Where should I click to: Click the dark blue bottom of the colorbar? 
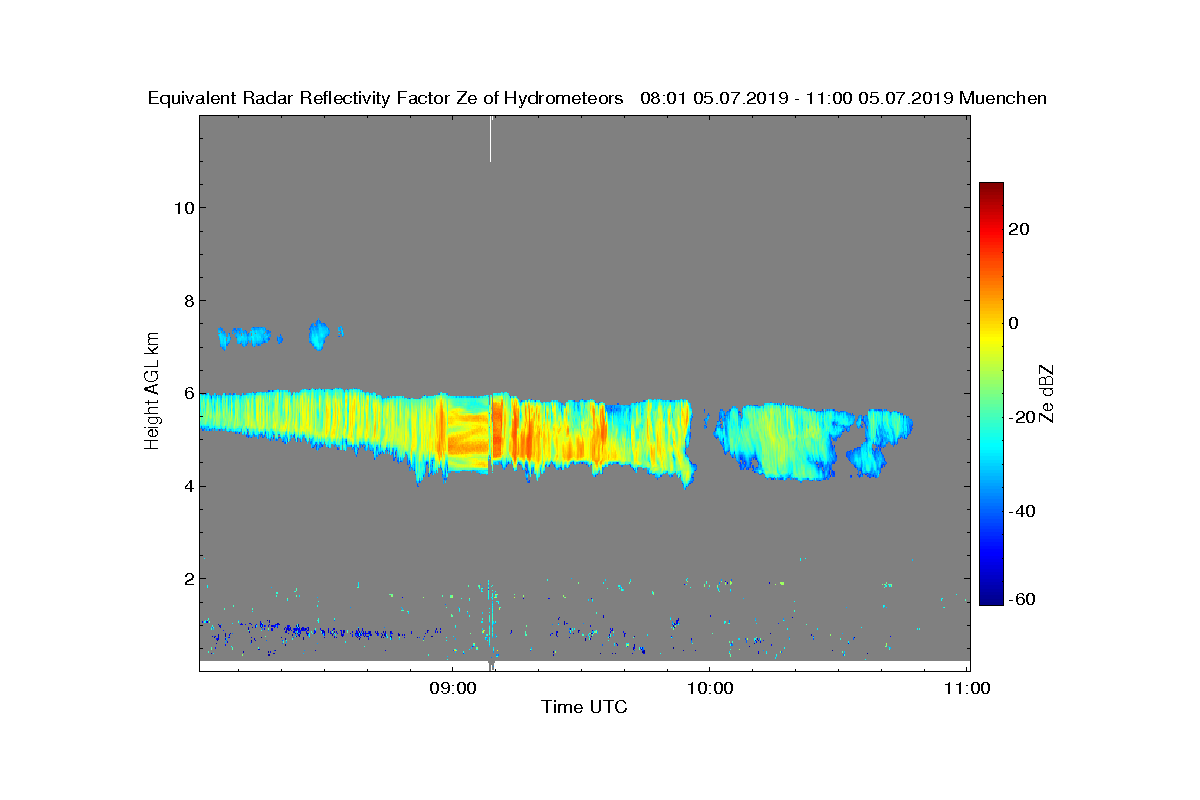pos(991,597)
